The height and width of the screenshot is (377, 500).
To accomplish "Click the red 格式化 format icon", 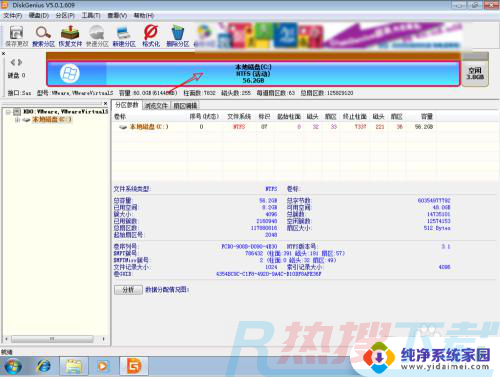I will 151,36.
